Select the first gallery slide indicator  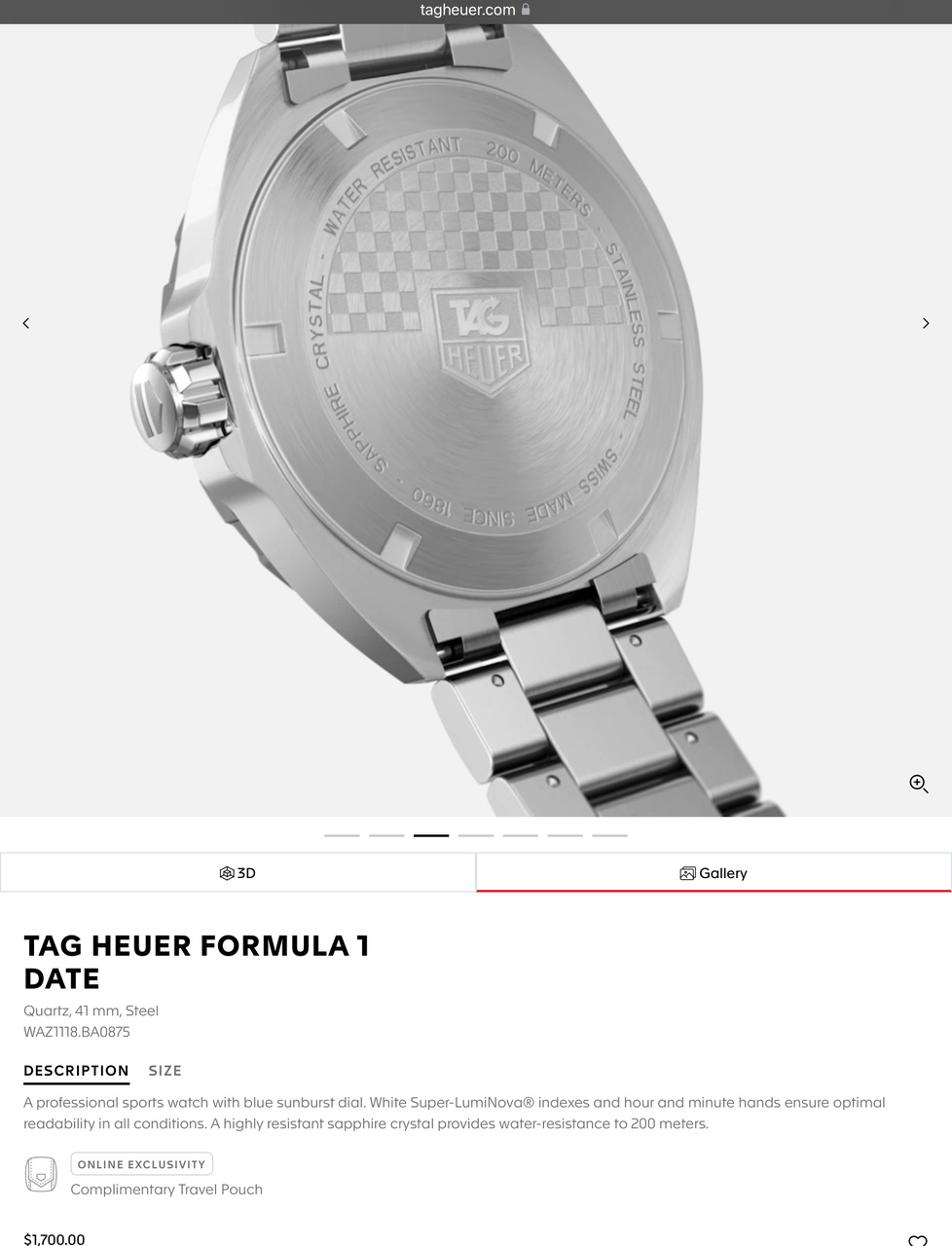pos(342,835)
